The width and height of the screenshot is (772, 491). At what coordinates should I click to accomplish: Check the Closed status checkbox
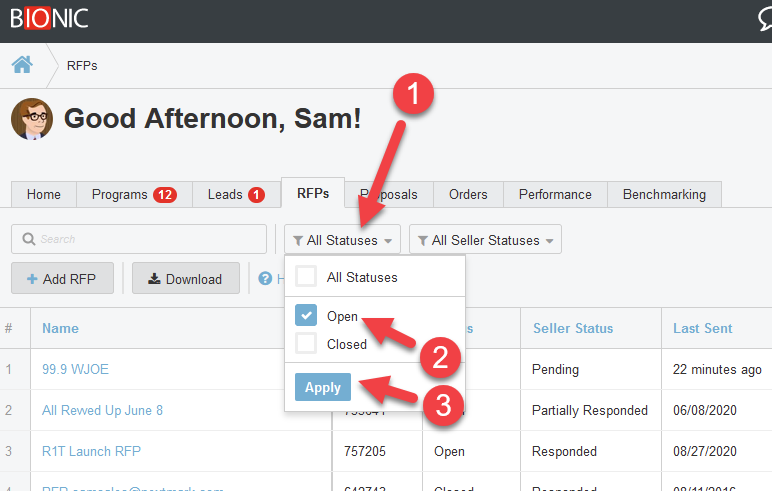click(x=306, y=344)
